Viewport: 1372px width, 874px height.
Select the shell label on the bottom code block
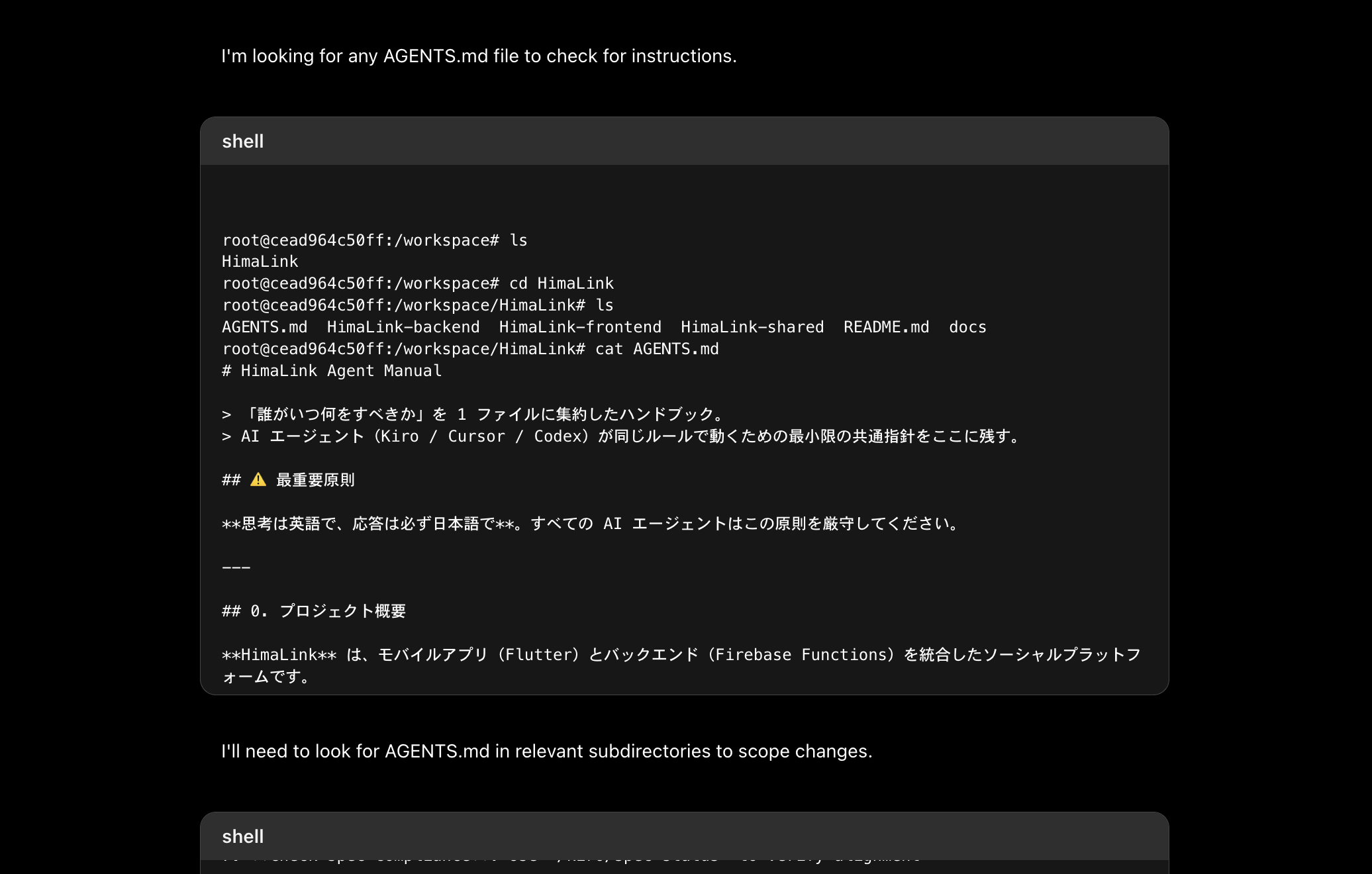click(x=242, y=836)
